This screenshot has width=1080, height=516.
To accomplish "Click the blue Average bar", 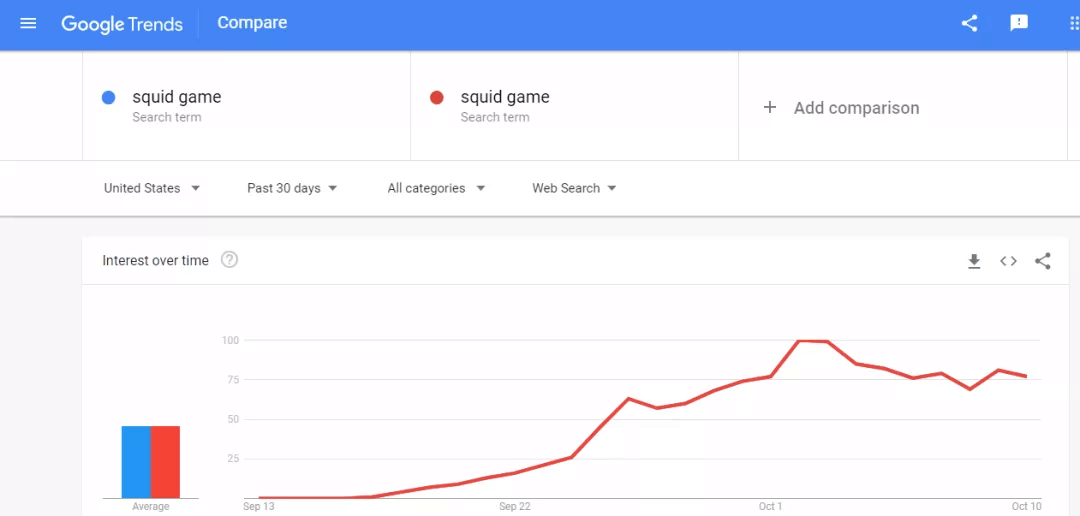I will [136, 462].
